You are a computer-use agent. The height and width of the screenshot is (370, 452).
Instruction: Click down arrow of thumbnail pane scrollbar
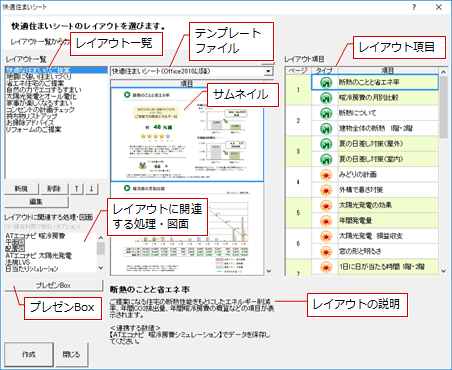pyautogui.click(x=269, y=271)
